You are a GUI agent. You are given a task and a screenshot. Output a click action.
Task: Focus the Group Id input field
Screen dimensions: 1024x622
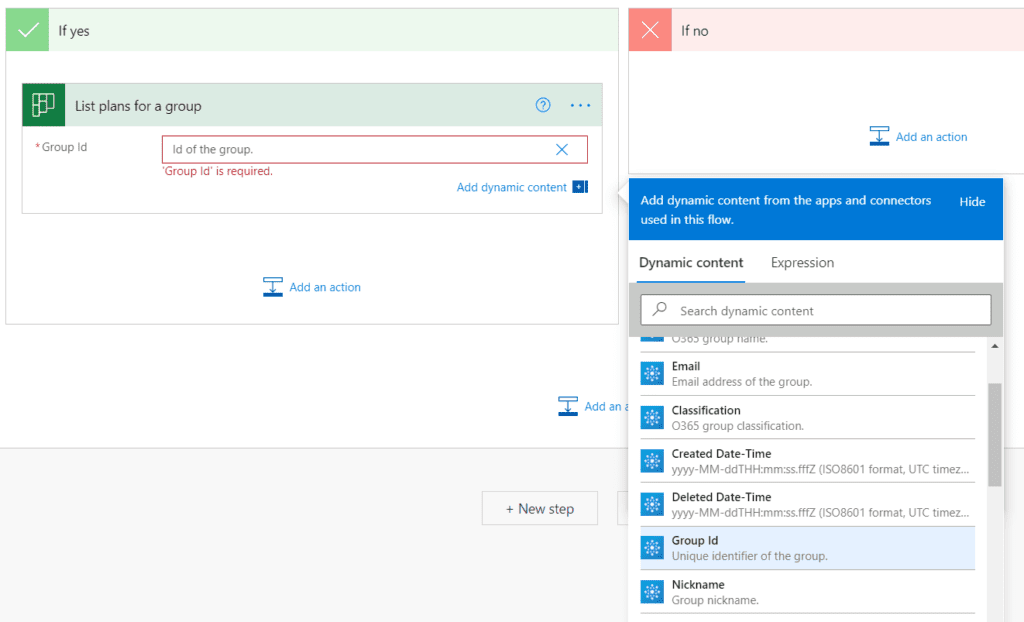coord(375,150)
